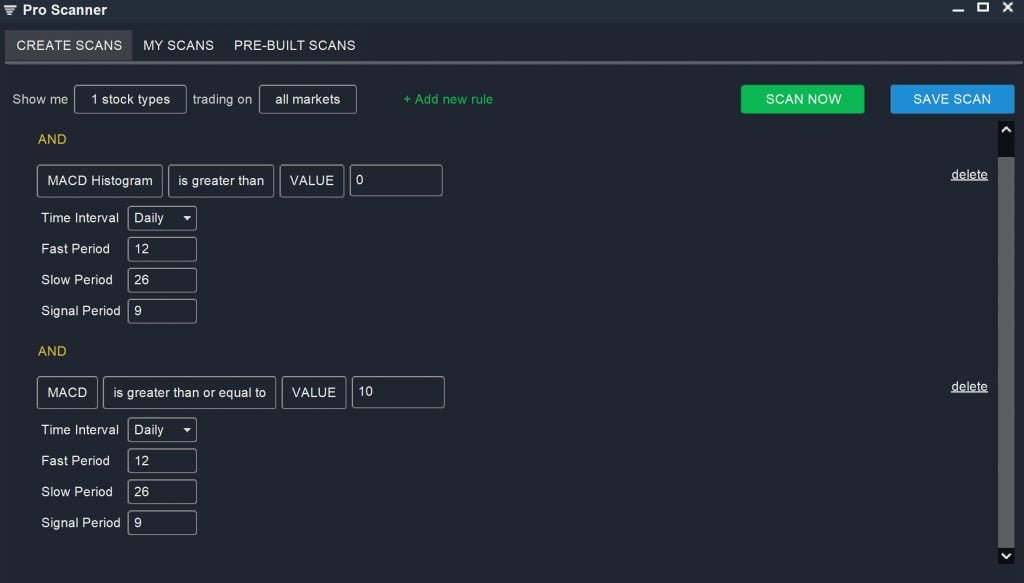Maximize the Pro Scanner window

coord(983,8)
